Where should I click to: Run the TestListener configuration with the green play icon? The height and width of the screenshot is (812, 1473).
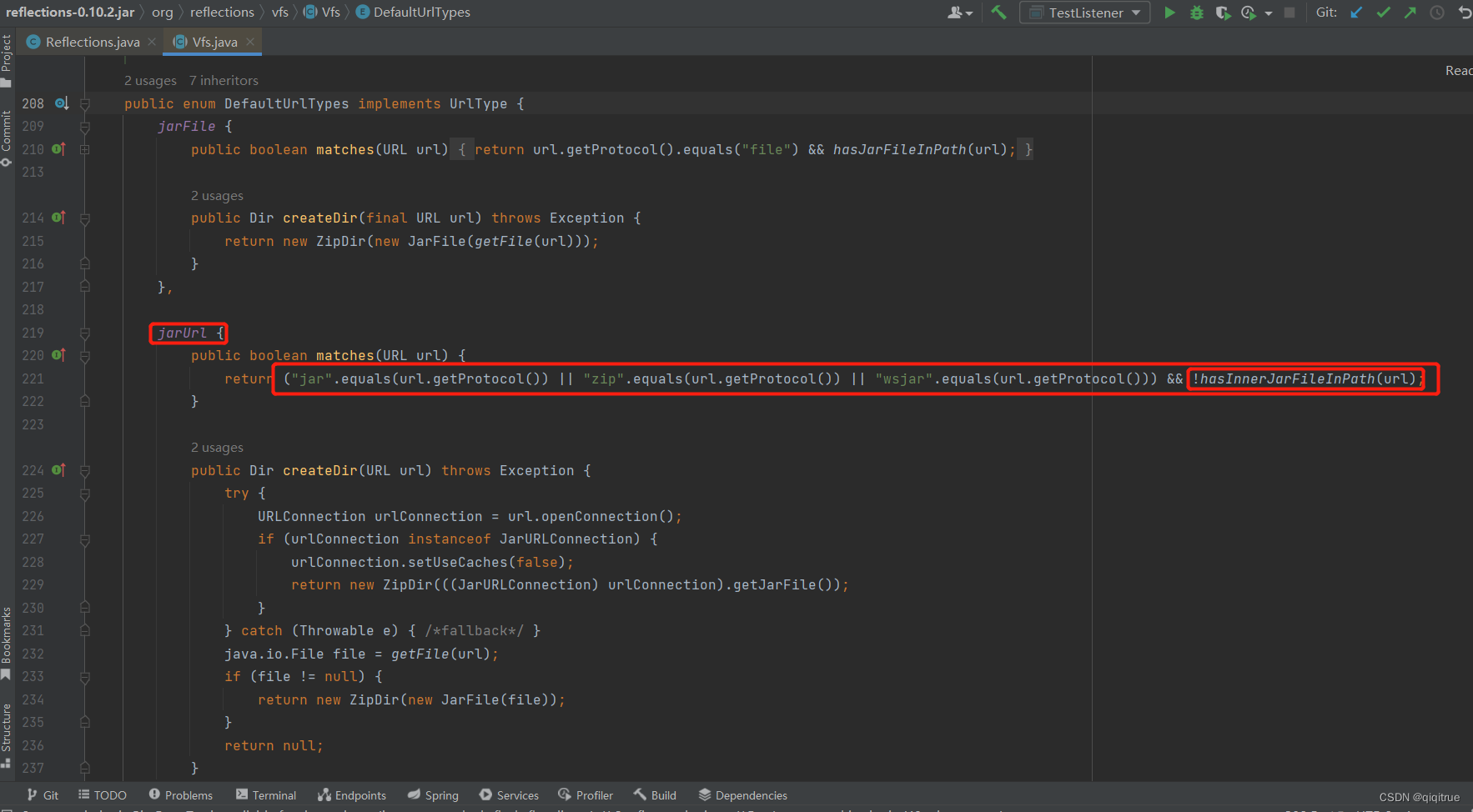coord(1170,13)
